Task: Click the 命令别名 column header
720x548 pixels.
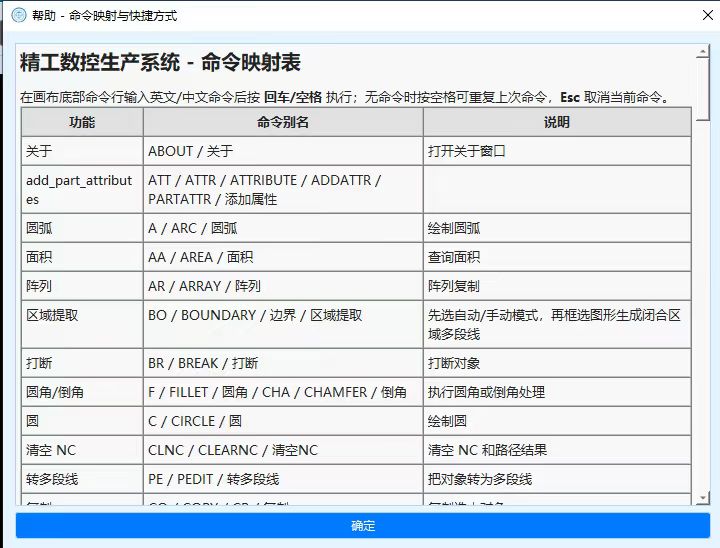Action: click(283, 122)
